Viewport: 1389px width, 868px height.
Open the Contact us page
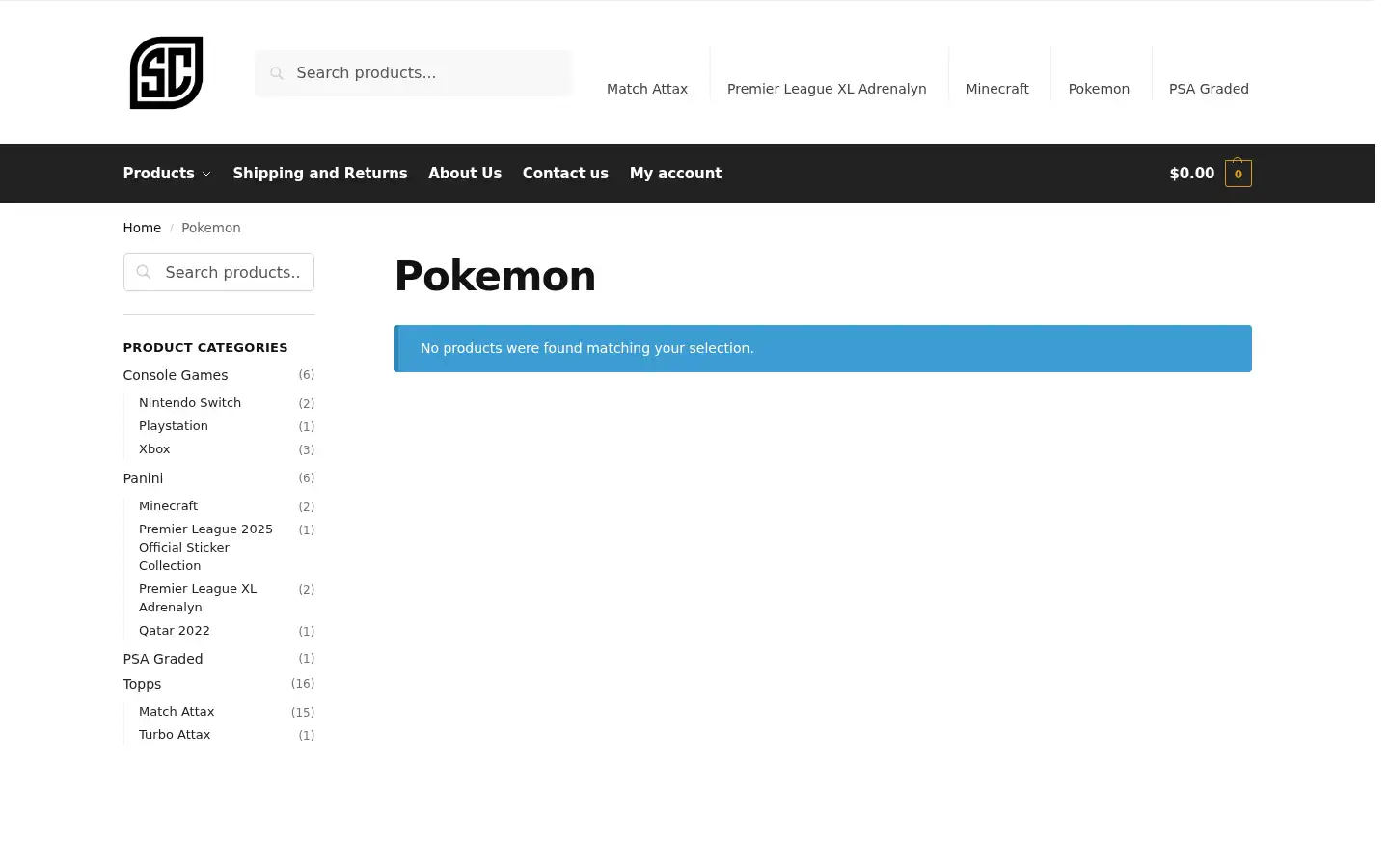(x=565, y=174)
